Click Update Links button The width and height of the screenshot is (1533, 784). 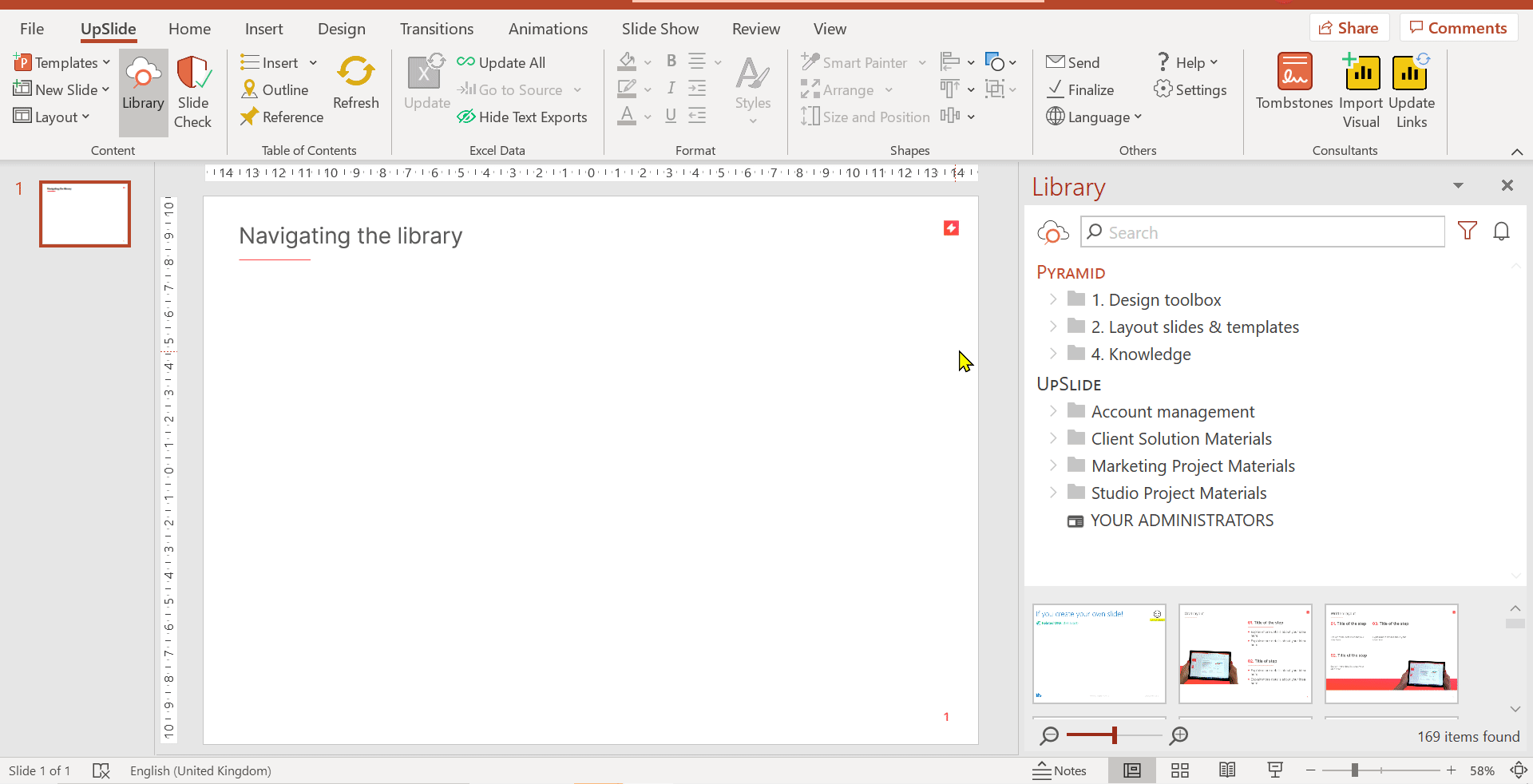point(1411,91)
